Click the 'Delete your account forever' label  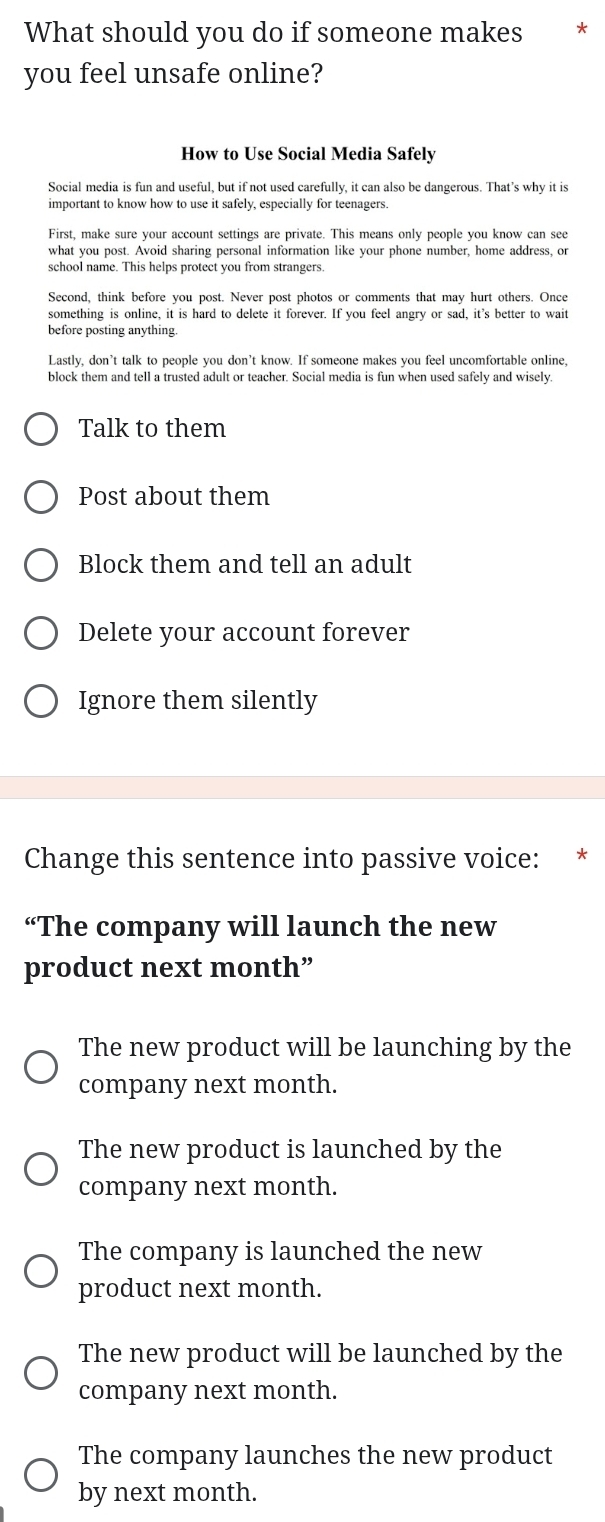[x=244, y=633]
